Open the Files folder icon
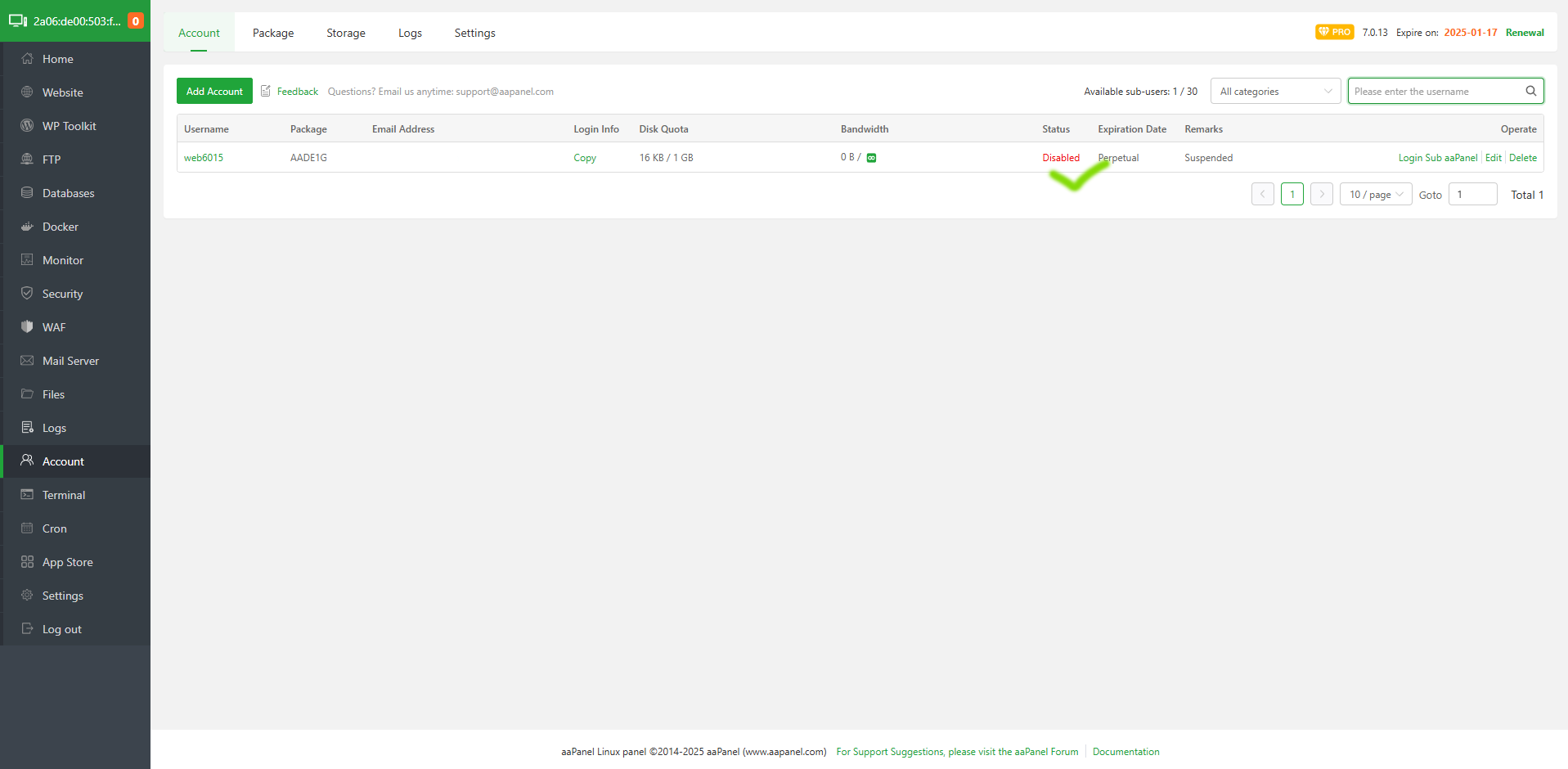 click(27, 394)
